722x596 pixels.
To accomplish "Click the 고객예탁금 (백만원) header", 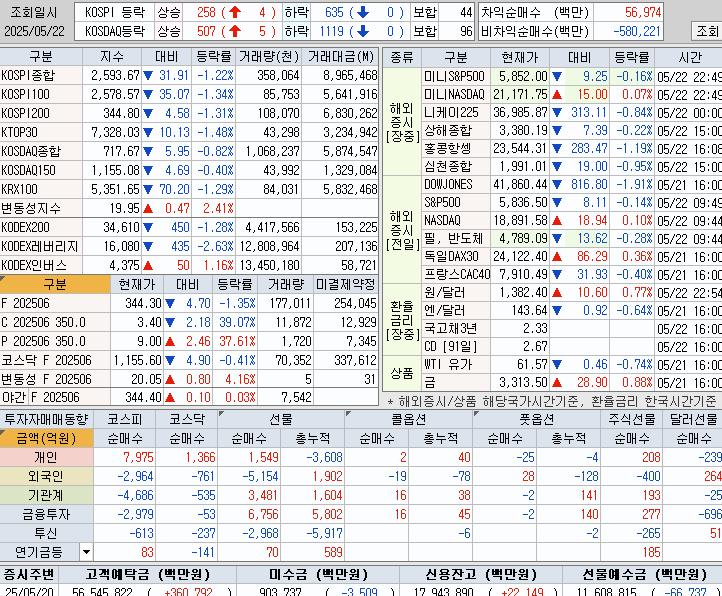I will (x=147, y=574).
